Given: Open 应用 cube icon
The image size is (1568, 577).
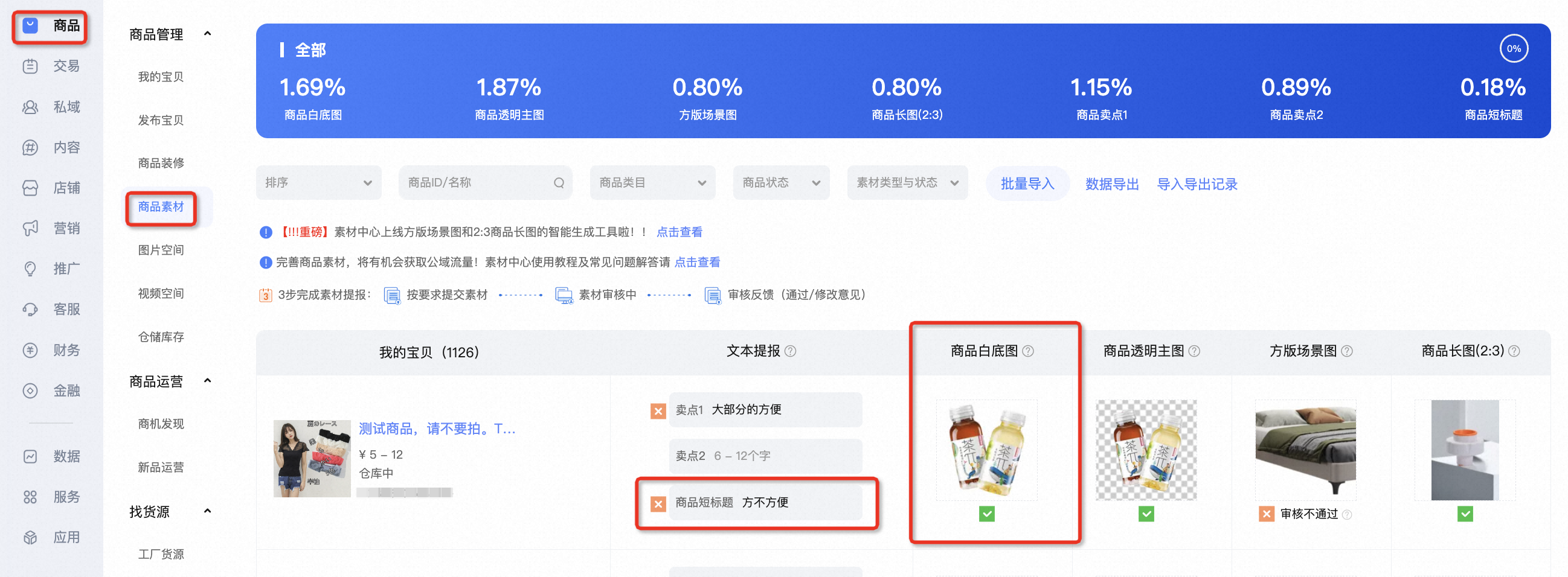Looking at the screenshot, I should click(x=30, y=538).
